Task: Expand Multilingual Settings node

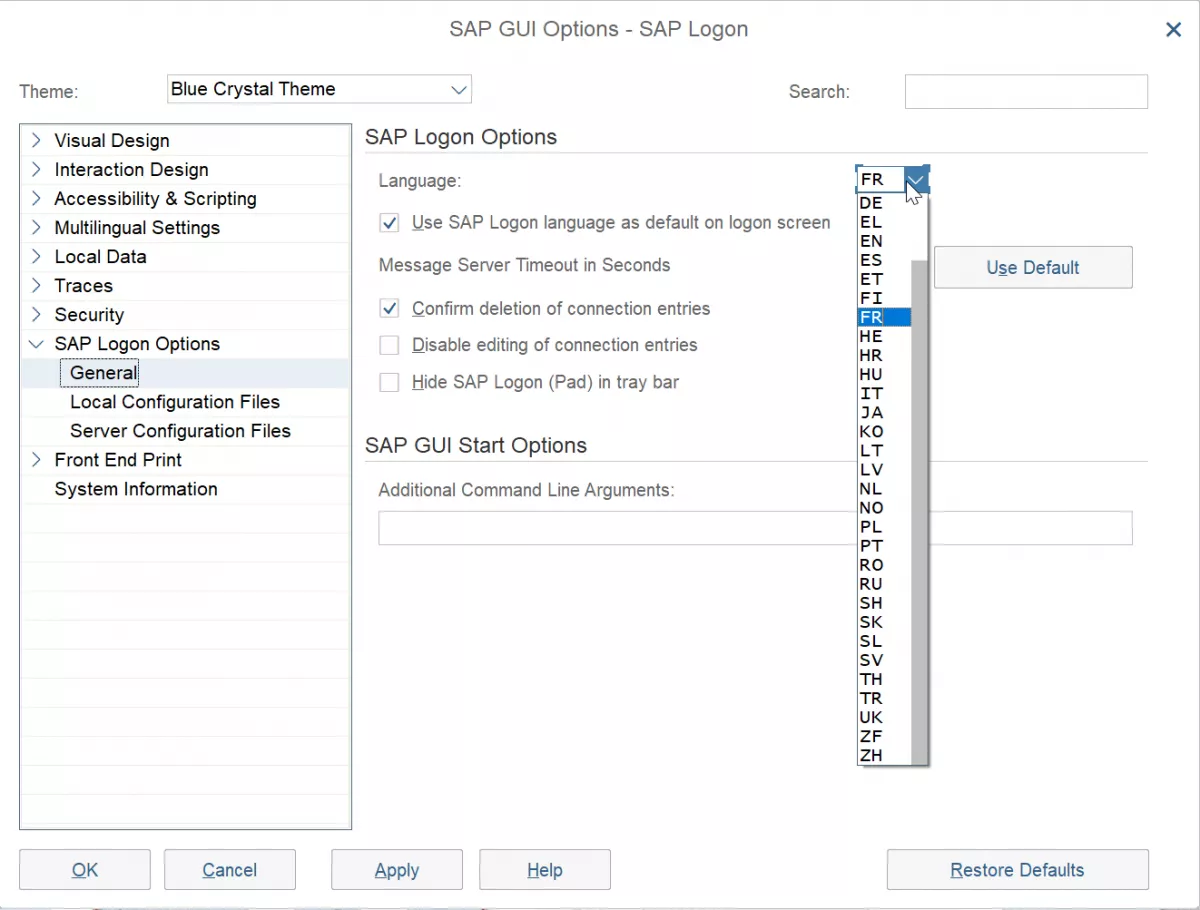Action: 37,228
